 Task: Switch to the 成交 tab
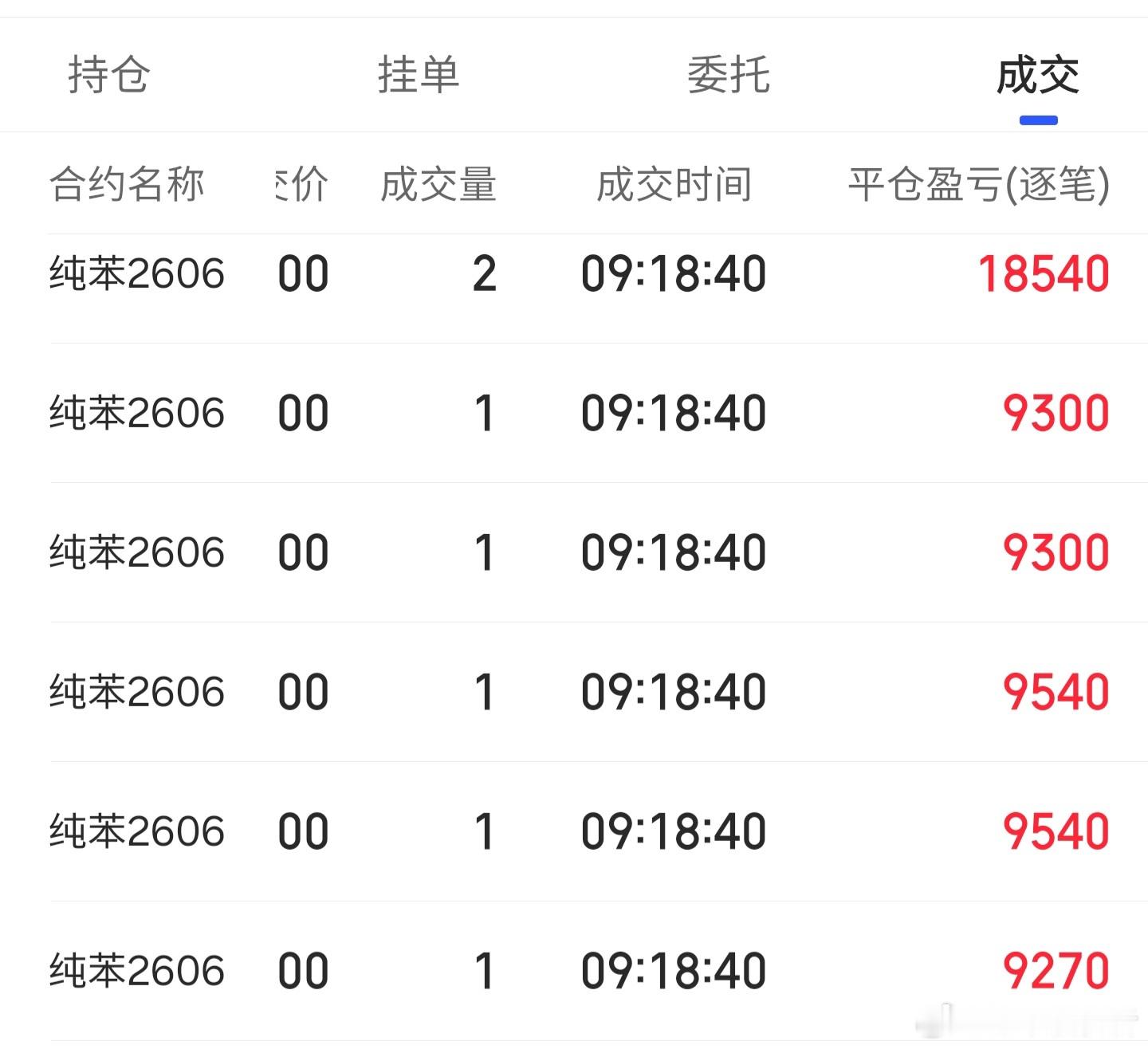point(1037,74)
